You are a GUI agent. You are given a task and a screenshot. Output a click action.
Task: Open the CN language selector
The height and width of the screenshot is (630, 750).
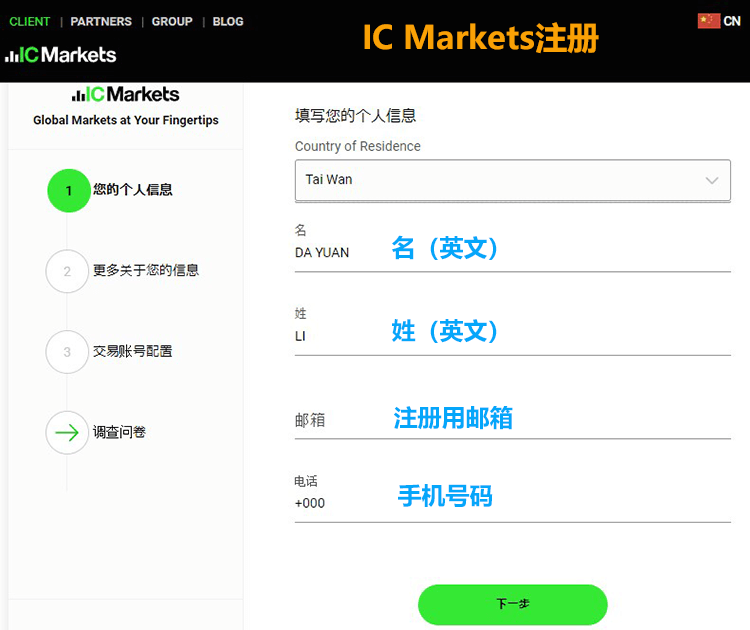pos(719,21)
